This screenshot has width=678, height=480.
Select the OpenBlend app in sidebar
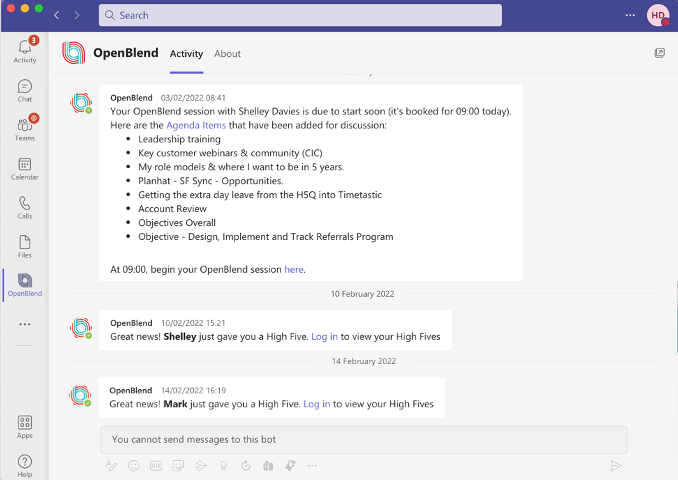(x=25, y=285)
